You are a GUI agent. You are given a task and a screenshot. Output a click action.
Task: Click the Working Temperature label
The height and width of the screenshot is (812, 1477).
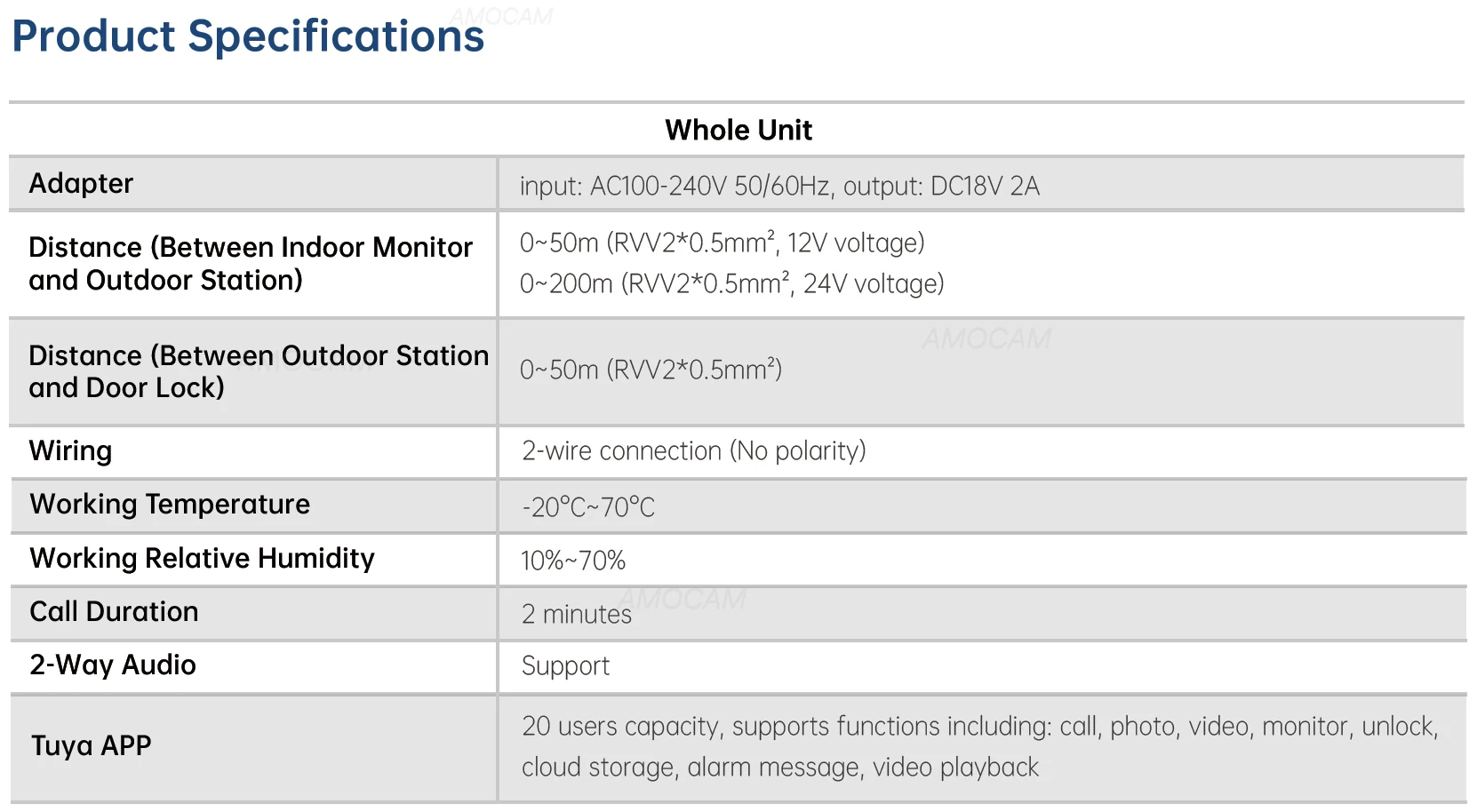click(x=170, y=505)
